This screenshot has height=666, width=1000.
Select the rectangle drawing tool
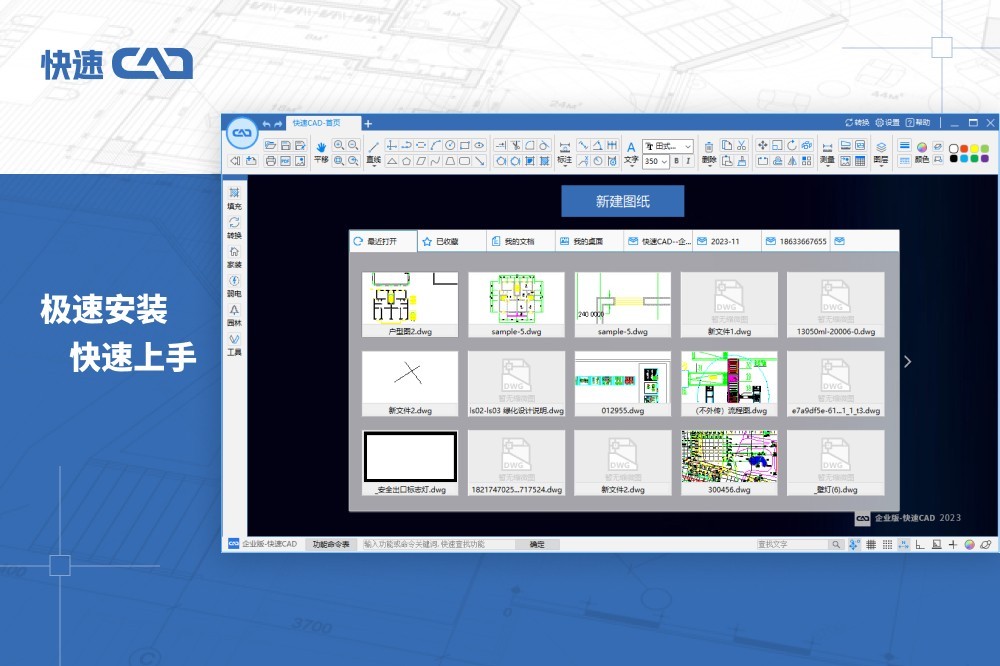(x=465, y=145)
